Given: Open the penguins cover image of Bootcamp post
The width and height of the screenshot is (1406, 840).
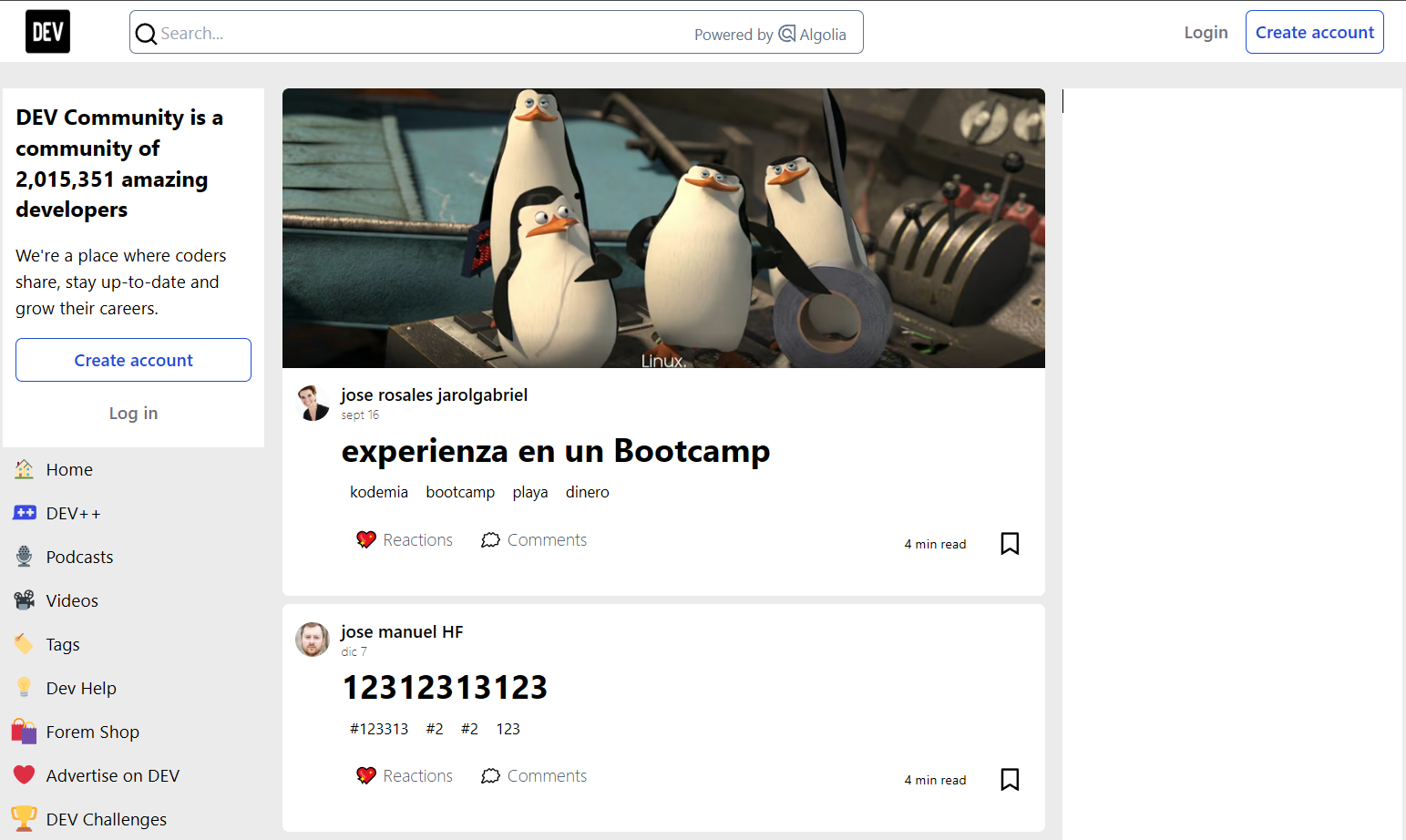Looking at the screenshot, I should click(663, 228).
